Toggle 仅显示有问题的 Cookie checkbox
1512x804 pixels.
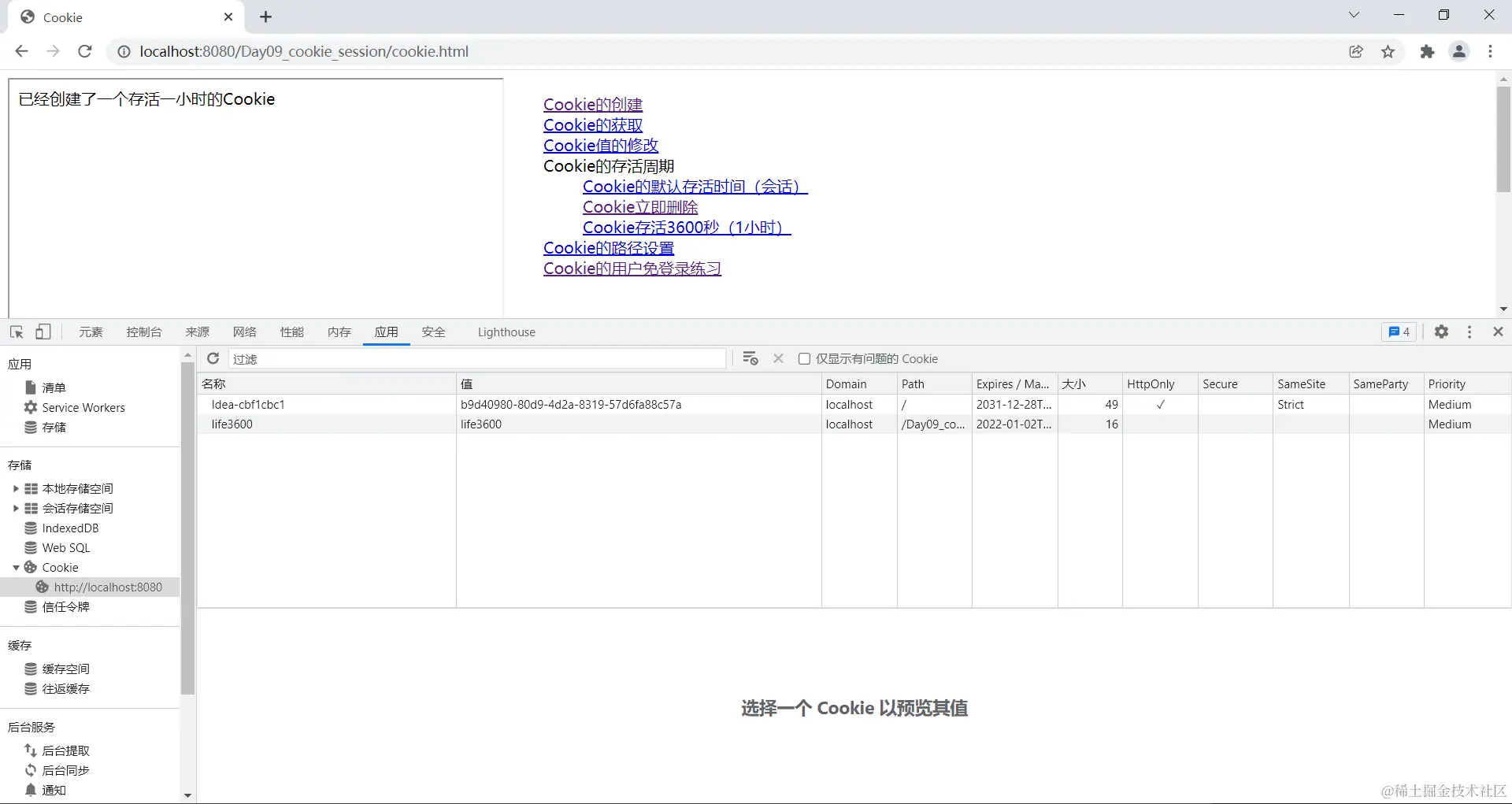pos(804,358)
